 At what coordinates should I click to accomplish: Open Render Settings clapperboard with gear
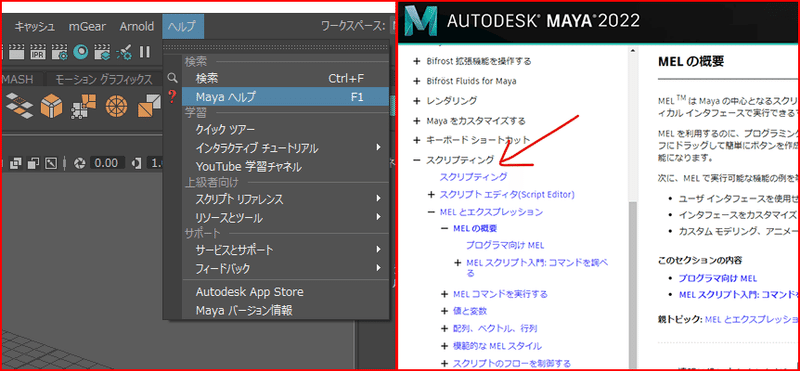60,51
